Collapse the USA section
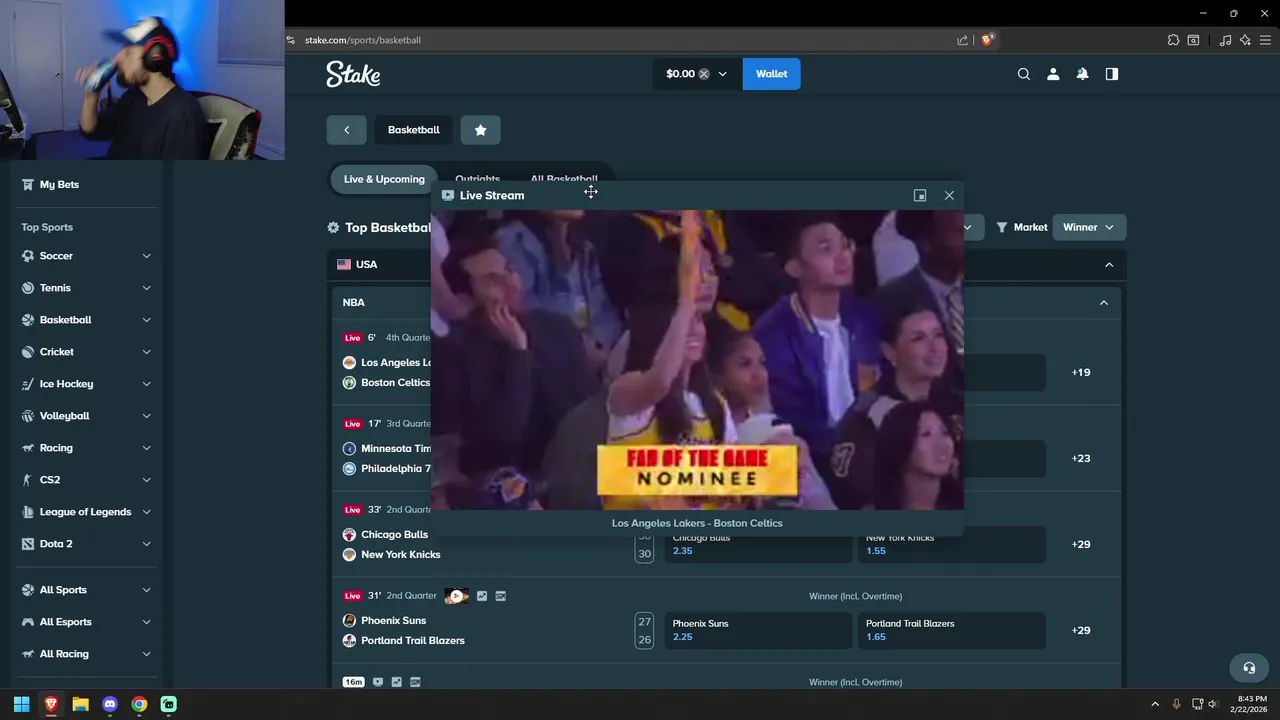 click(x=1108, y=264)
